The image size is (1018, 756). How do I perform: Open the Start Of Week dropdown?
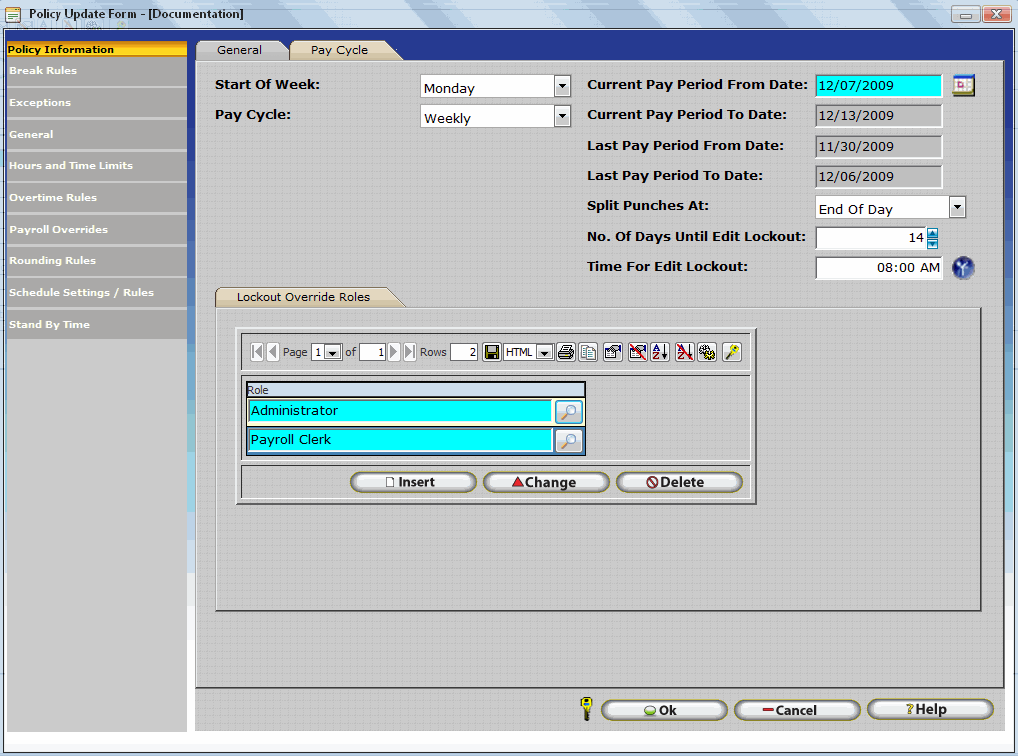coord(562,87)
